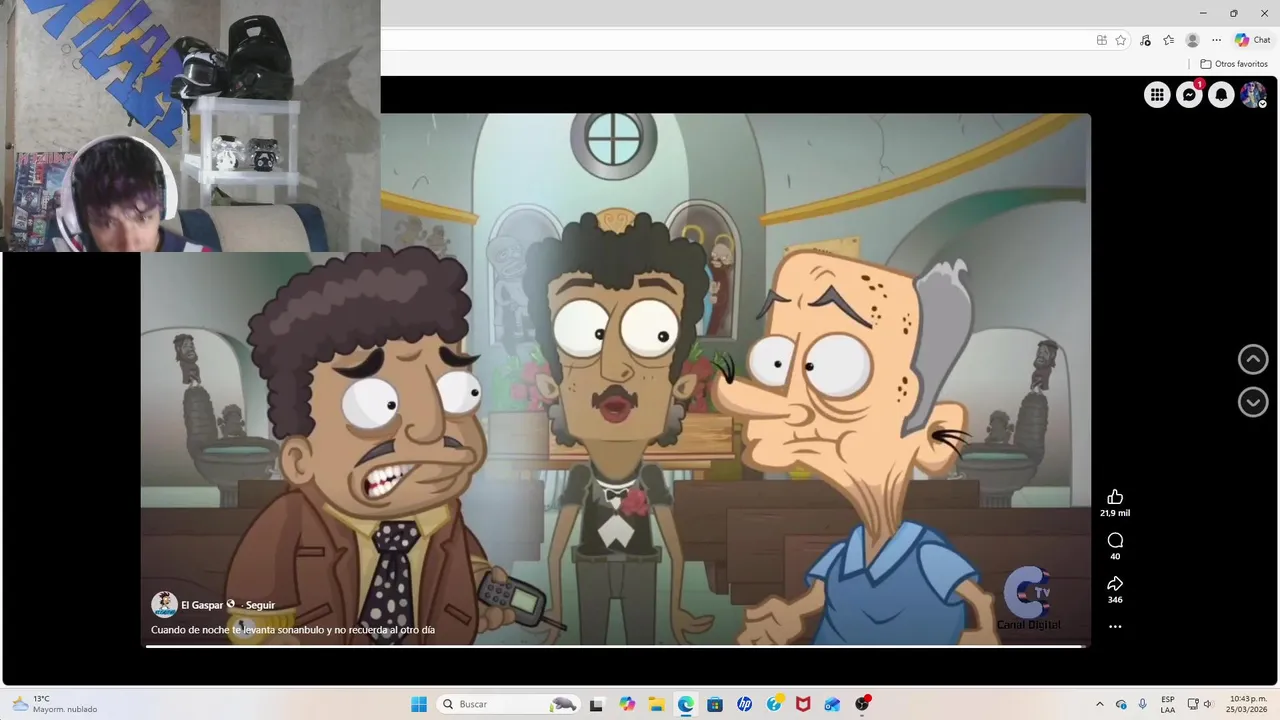This screenshot has width=1280, height=720.
Task: Open the Otros favoritos folder
Action: coord(1234,64)
